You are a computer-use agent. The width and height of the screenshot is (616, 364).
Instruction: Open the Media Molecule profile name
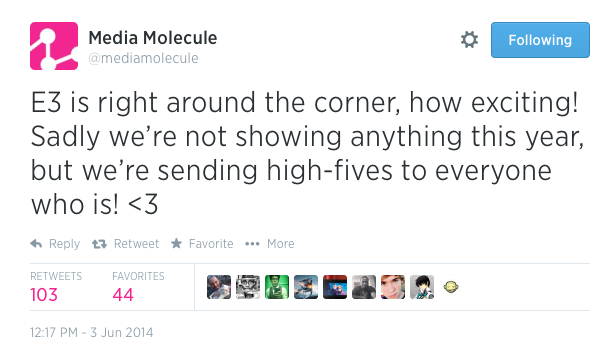[x=153, y=38]
